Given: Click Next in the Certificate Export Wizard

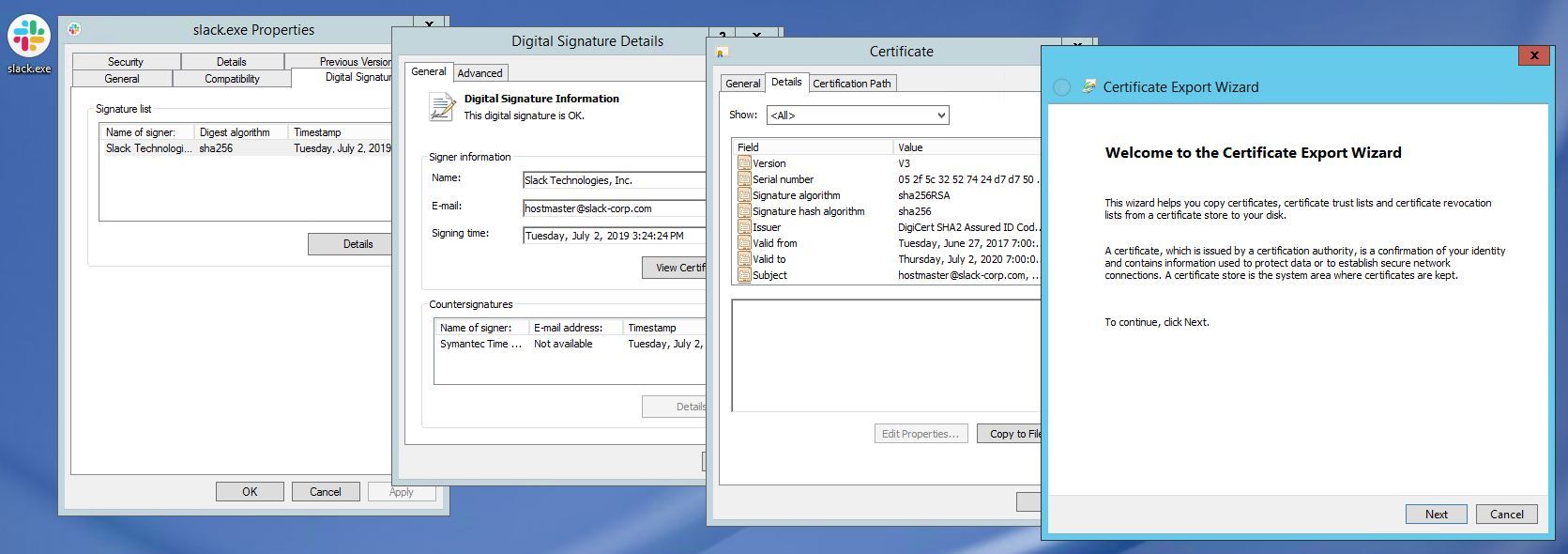Looking at the screenshot, I should tap(1436, 514).
